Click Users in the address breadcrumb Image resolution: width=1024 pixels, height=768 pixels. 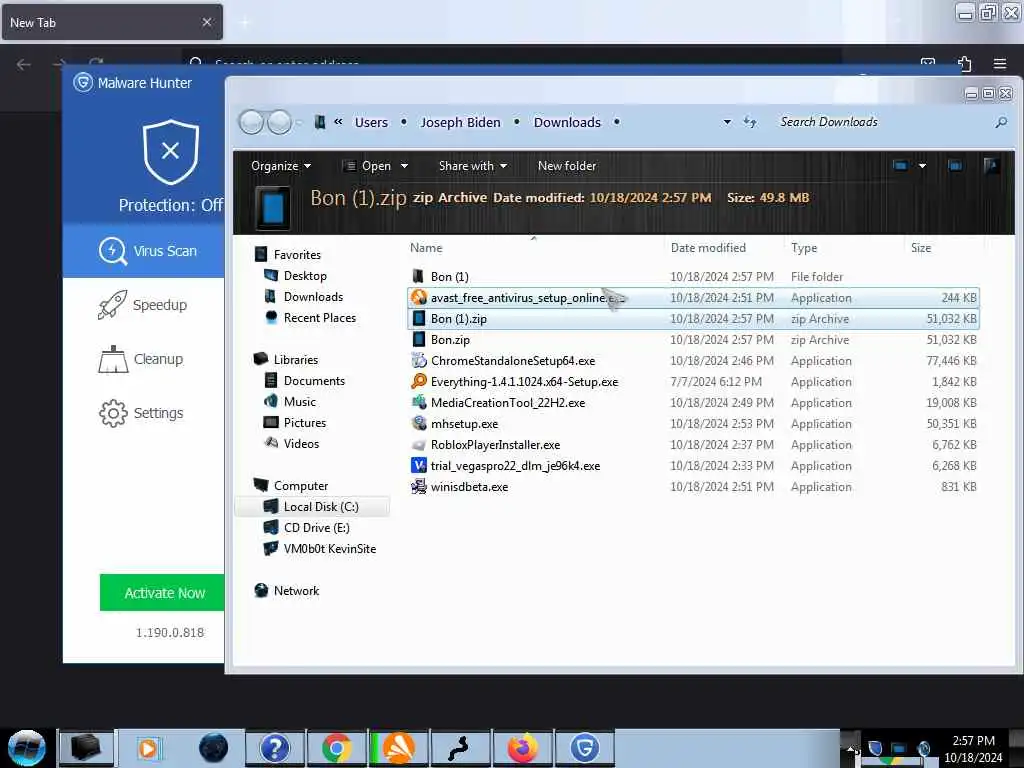tap(371, 122)
